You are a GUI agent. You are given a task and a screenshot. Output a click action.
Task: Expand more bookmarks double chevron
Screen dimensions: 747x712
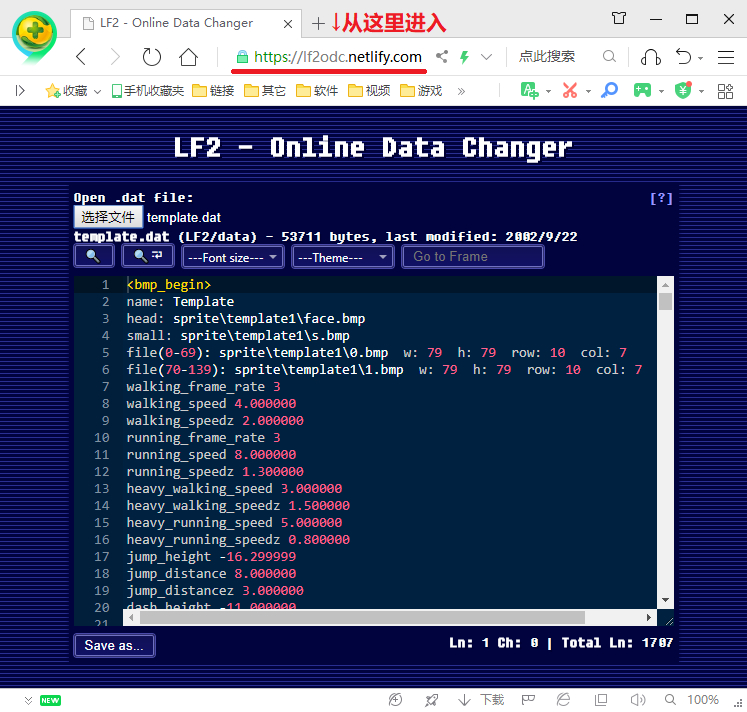[x=461, y=91]
